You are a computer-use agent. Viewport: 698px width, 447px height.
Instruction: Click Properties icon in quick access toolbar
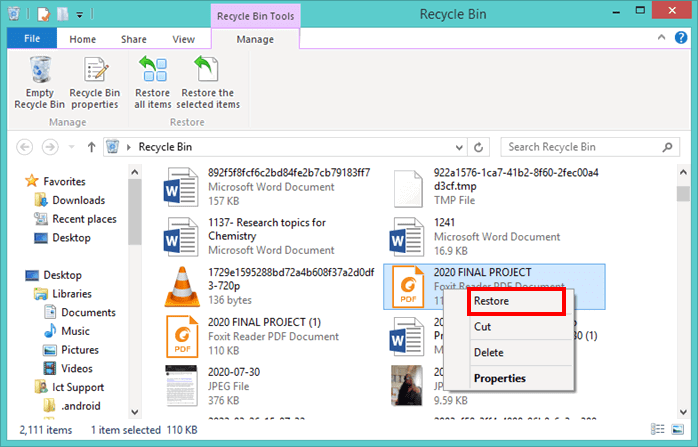tap(43, 14)
